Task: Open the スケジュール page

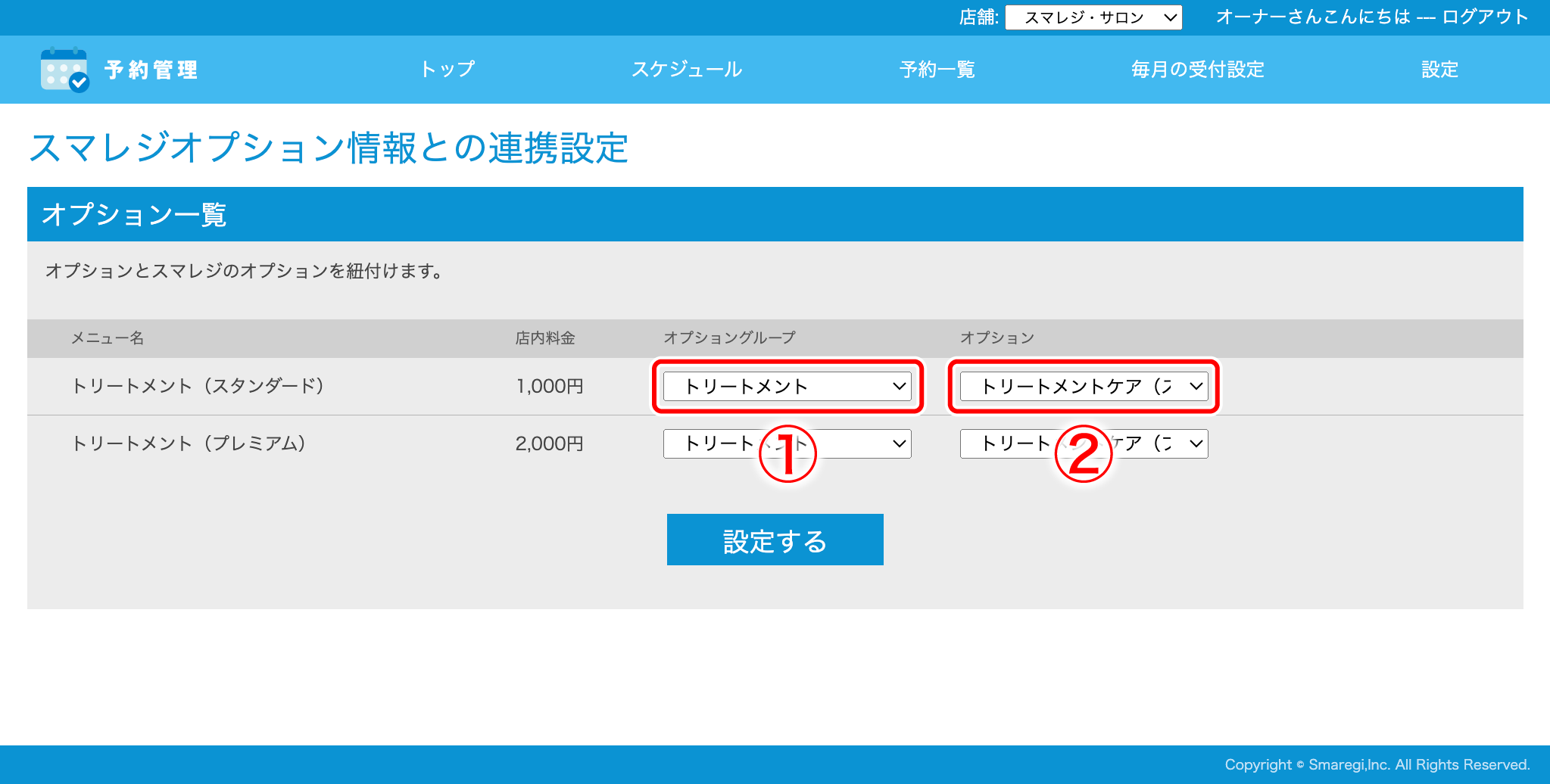Action: 687,70
